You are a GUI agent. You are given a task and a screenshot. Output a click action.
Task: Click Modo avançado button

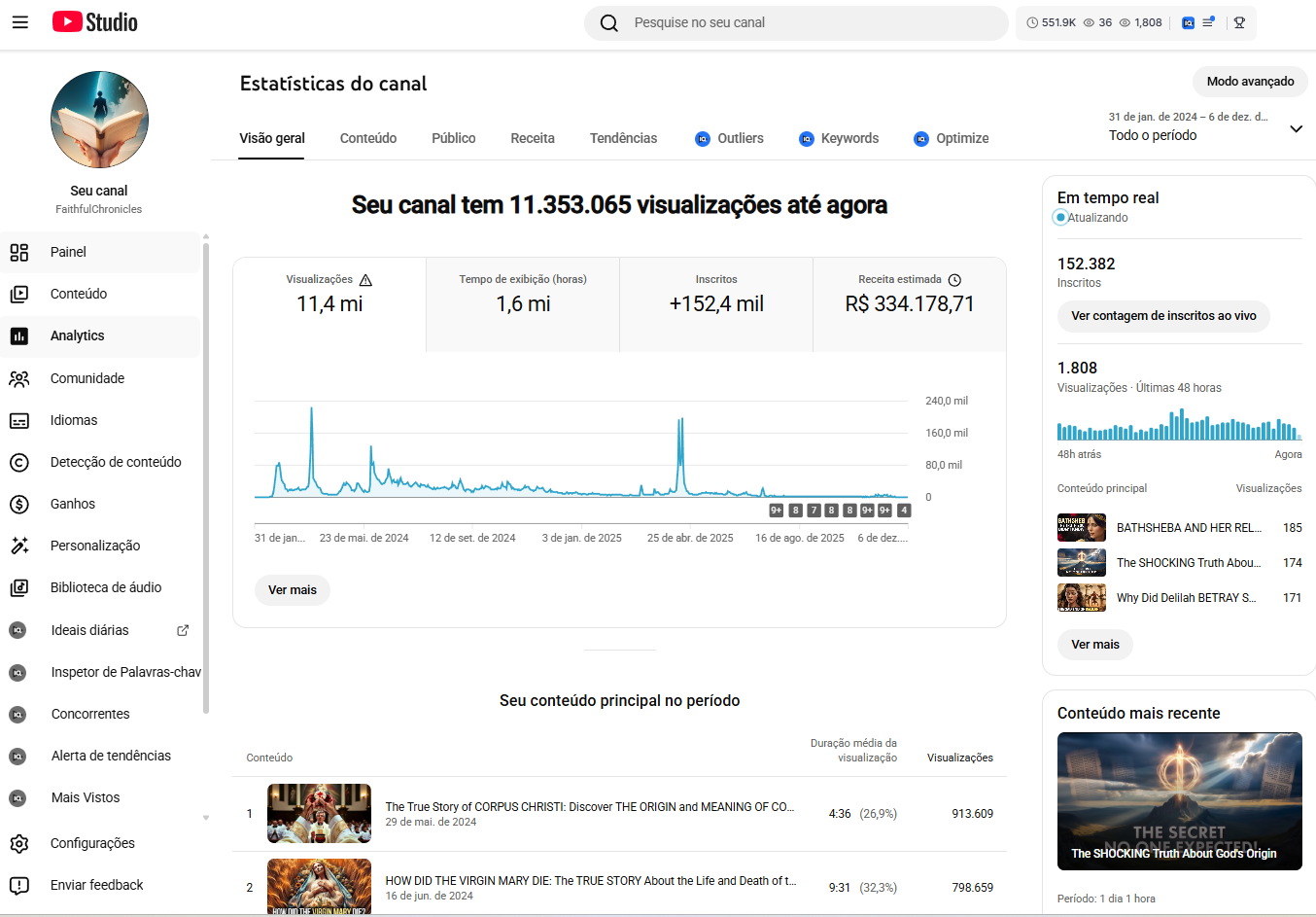[1250, 82]
